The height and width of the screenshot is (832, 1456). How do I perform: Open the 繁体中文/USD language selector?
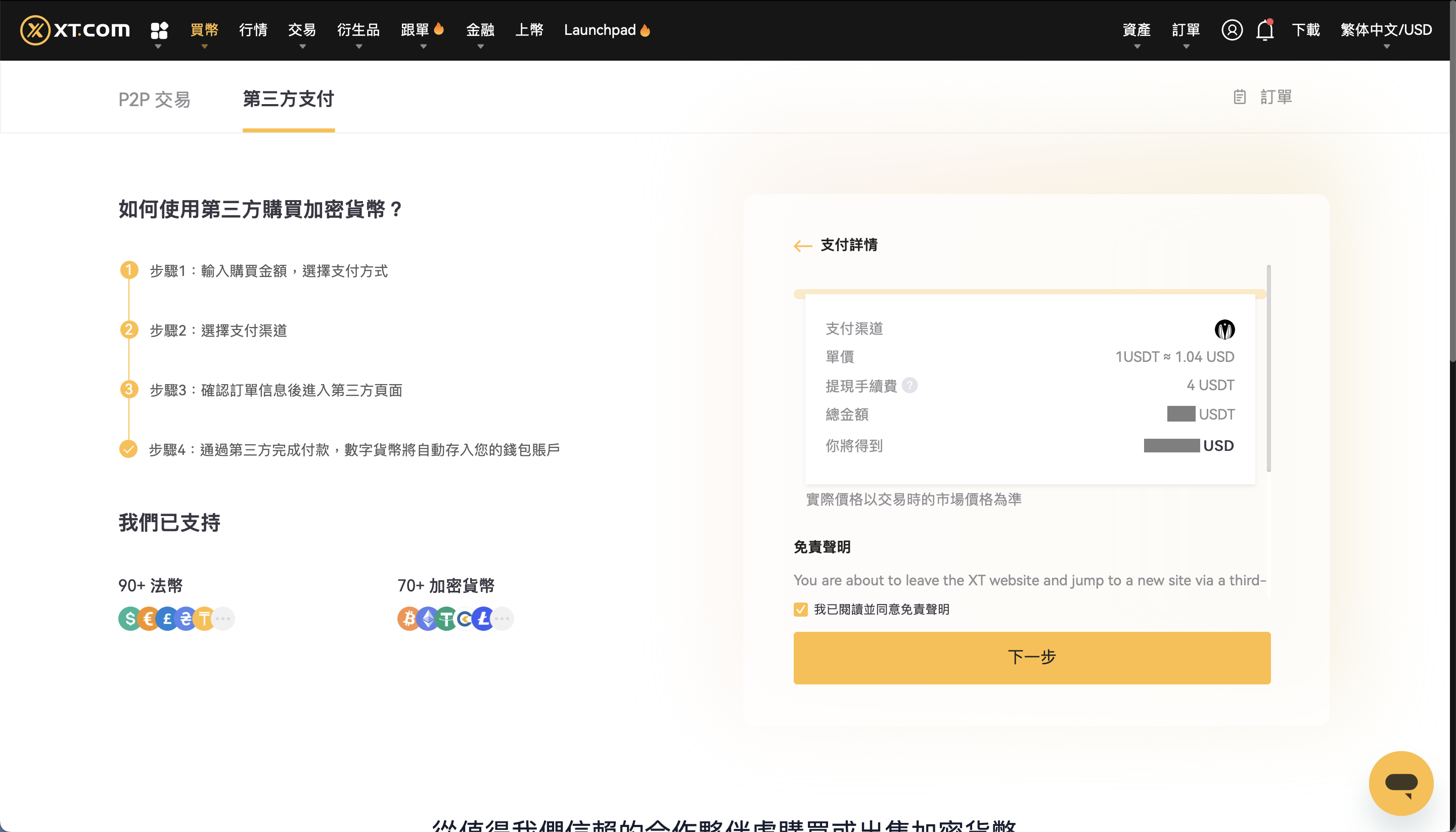click(x=1386, y=30)
